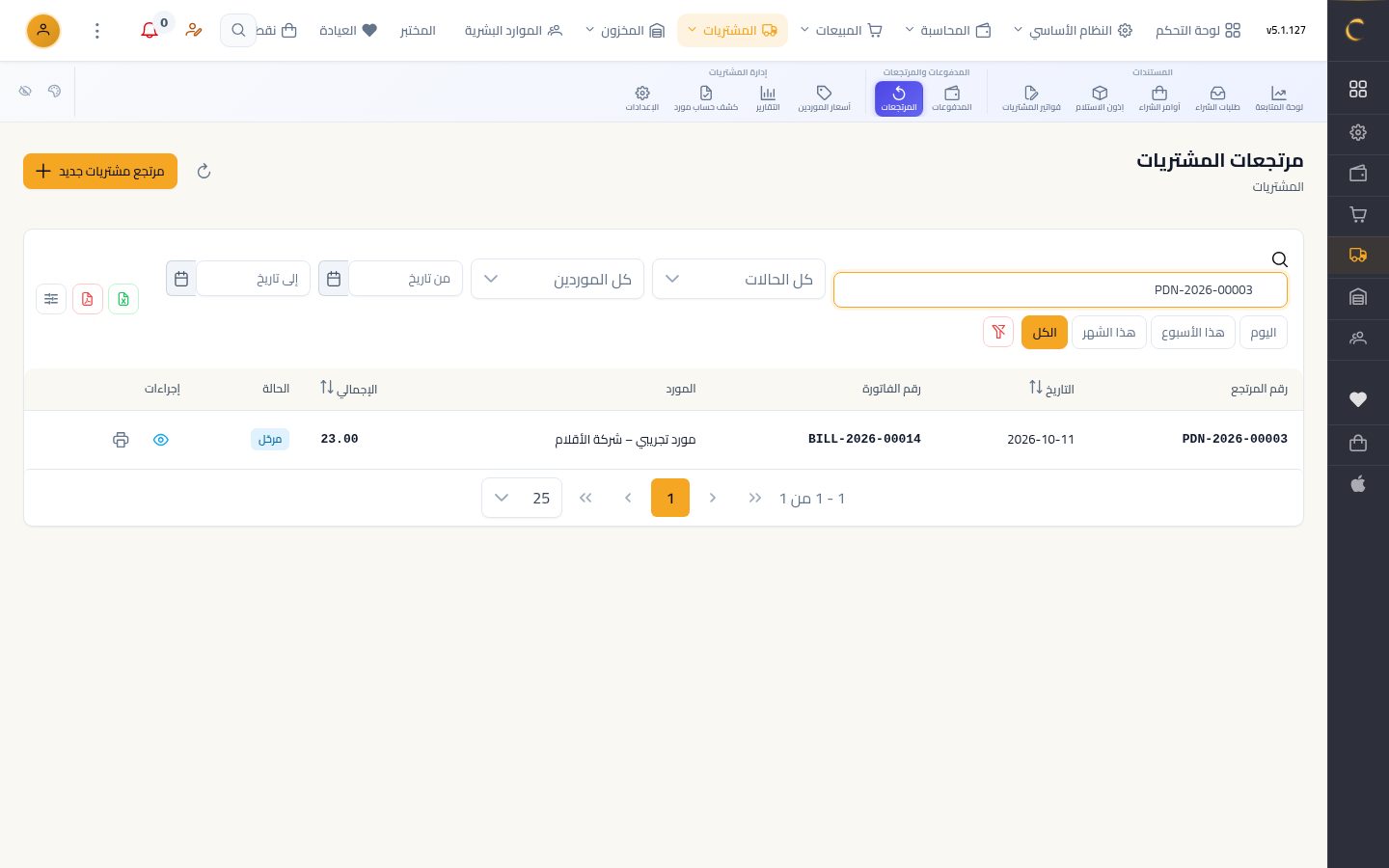Open the المختبر menu
The image size is (1389, 868).
point(418,31)
